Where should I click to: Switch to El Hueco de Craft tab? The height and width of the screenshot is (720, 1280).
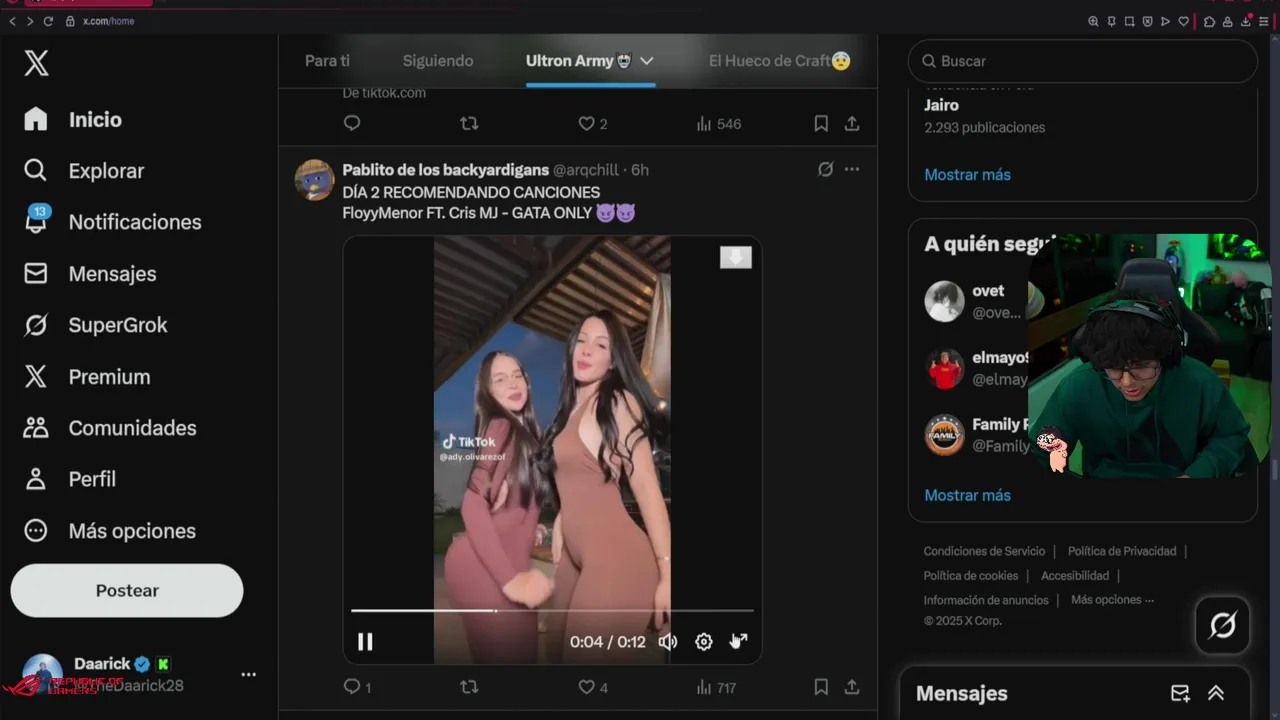point(780,61)
